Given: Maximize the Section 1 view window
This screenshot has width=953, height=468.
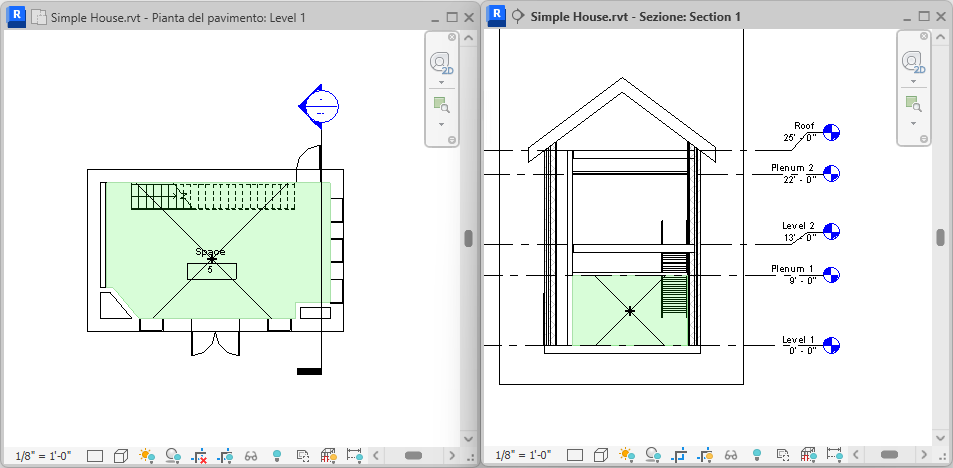Looking at the screenshot, I should coord(924,17).
